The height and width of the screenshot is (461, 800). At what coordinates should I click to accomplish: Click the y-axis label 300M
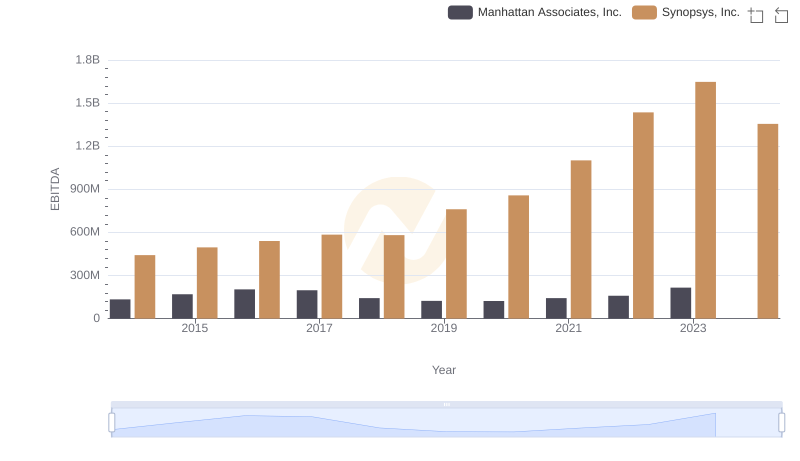[85, 275]
